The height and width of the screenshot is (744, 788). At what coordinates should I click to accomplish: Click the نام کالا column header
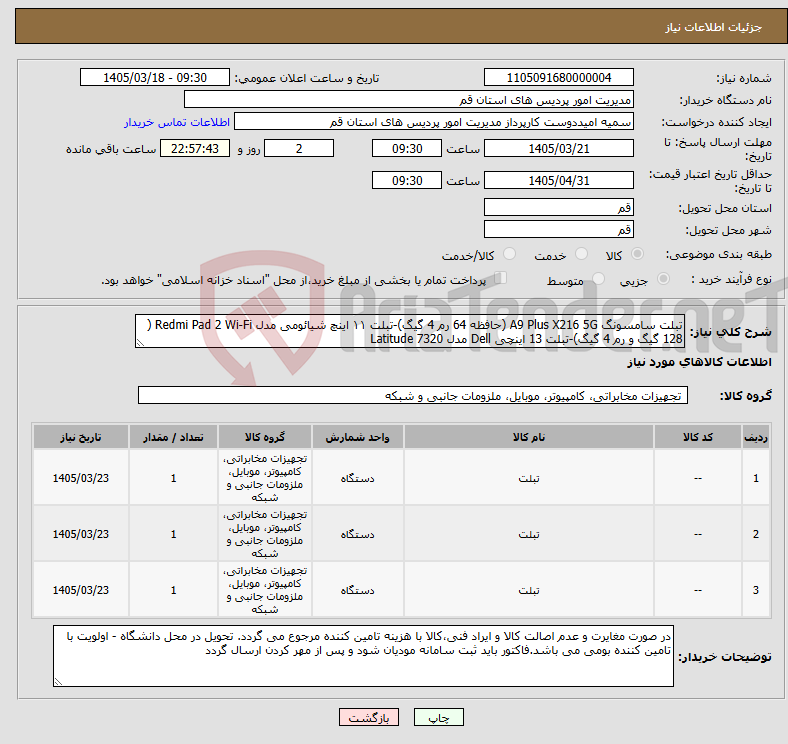[529, 437]
